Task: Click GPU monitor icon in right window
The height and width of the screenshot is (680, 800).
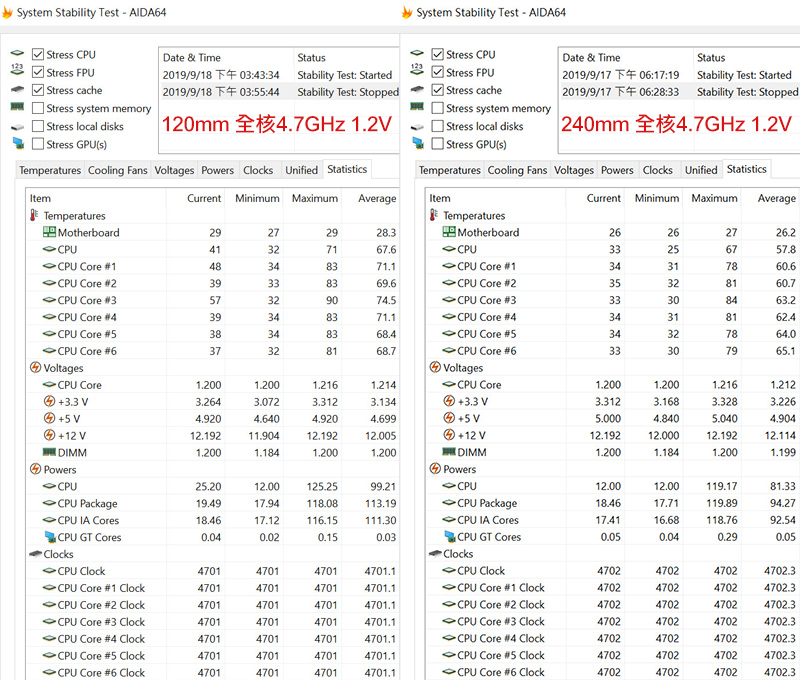Action: click(418, 143)
